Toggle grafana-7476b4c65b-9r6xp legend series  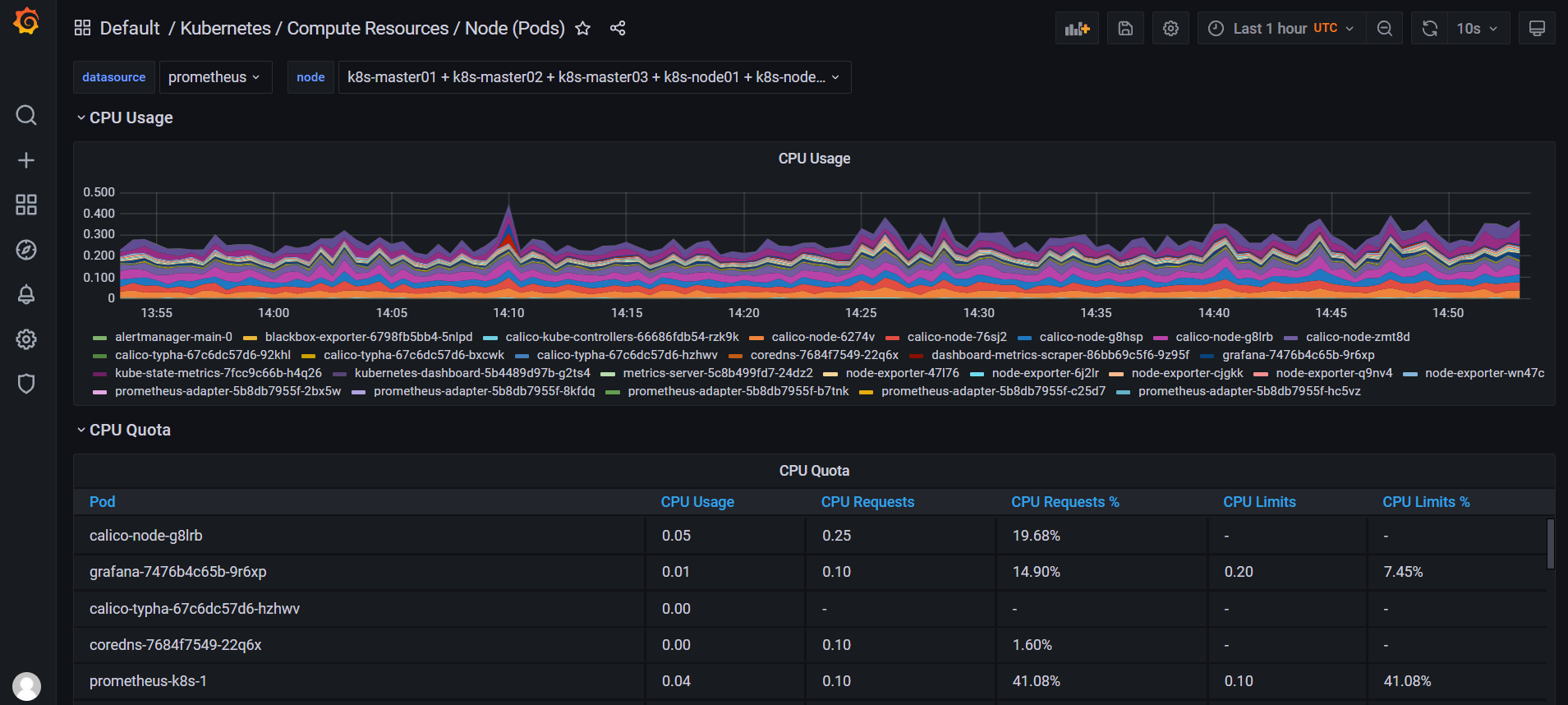pos(1298,355)
